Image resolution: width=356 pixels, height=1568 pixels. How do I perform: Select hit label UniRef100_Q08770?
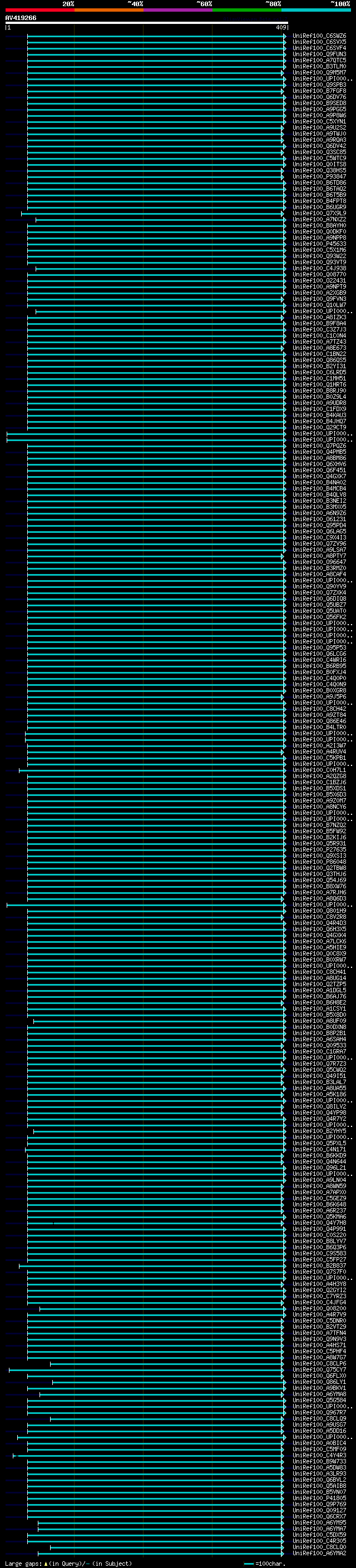point(319,275)
